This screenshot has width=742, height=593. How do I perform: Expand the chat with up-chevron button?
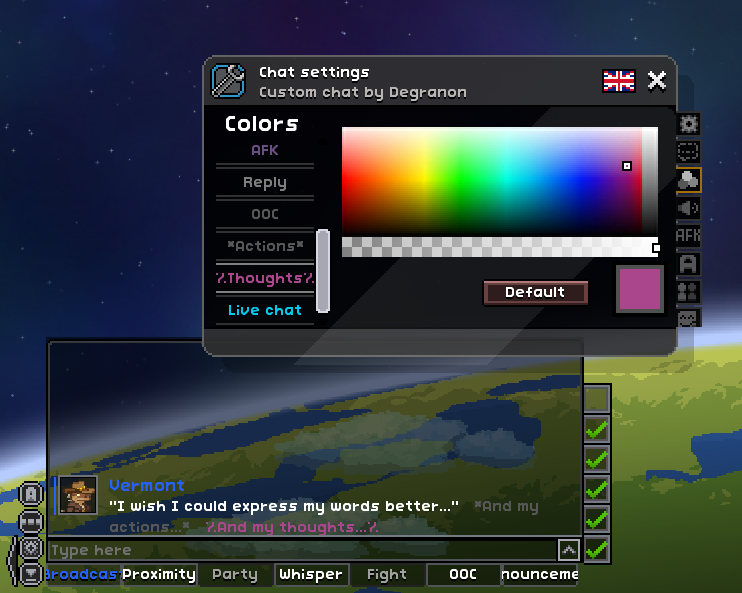click(x=569, y=550)
